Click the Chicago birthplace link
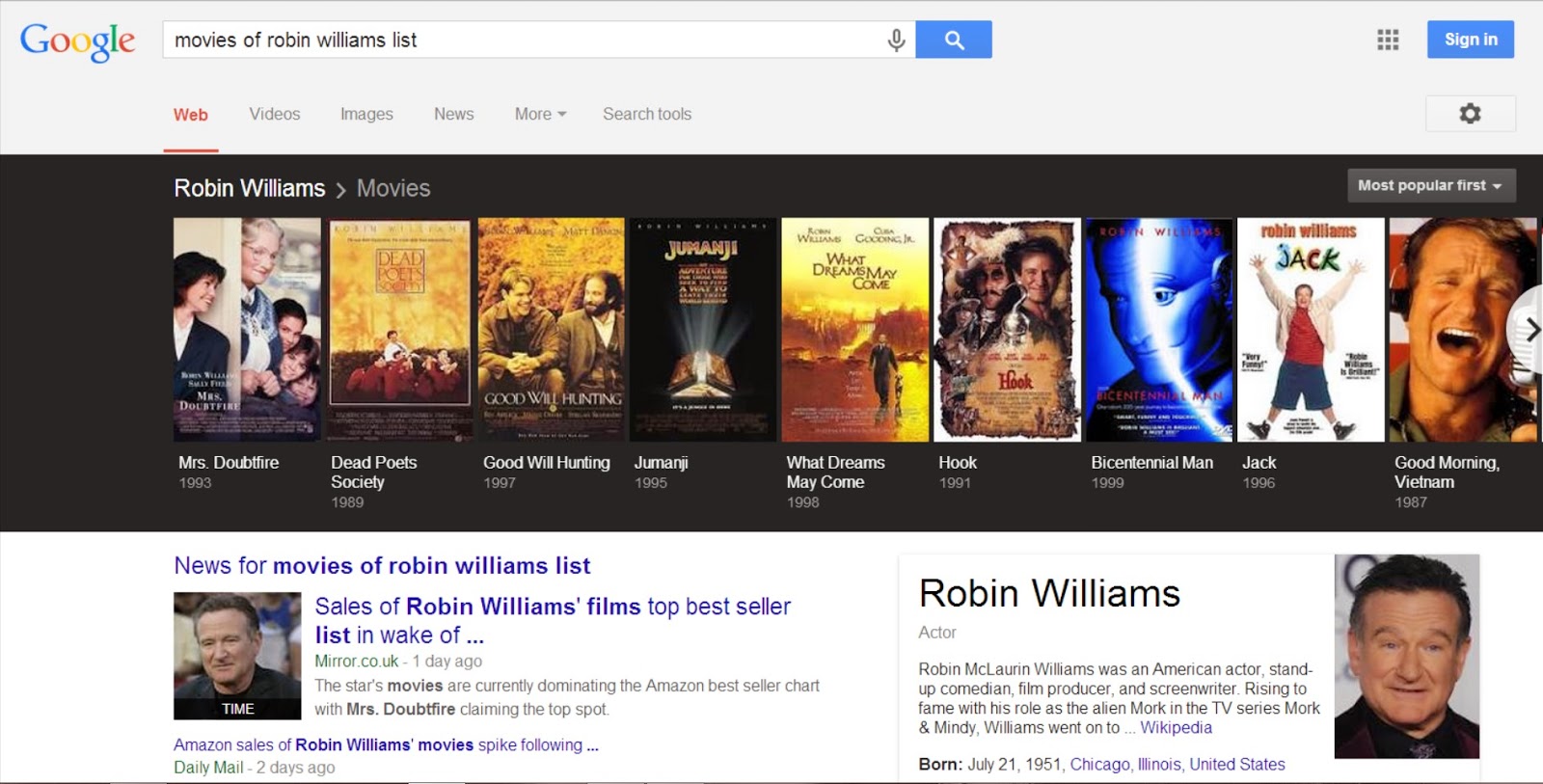The image size is (1543, 784). (x=1099, y=765)
